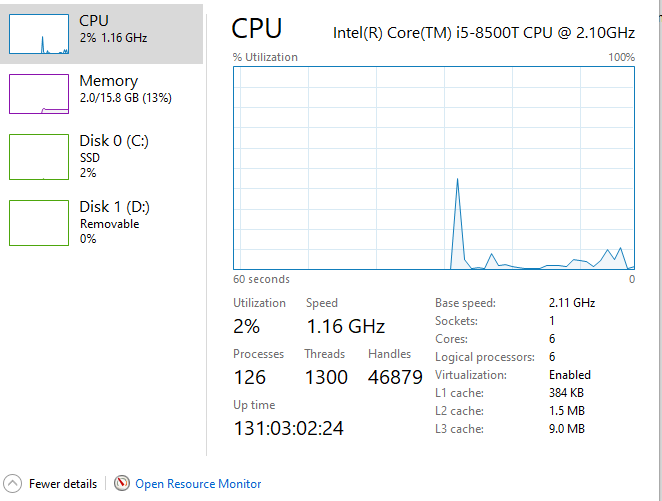
Task: Click the Fewer details text button
Action: (63, 484)
